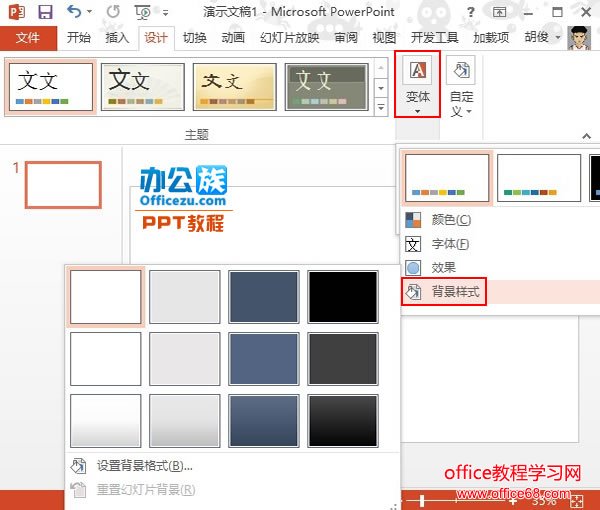Pick the dark slate blue style, top row
This screenshot has height=510, width=600.
click(264, 297)
